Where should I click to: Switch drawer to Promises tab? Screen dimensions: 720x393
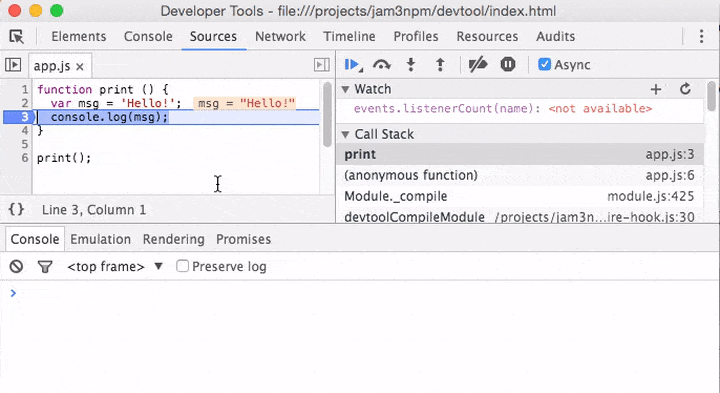tap(243, 239)
